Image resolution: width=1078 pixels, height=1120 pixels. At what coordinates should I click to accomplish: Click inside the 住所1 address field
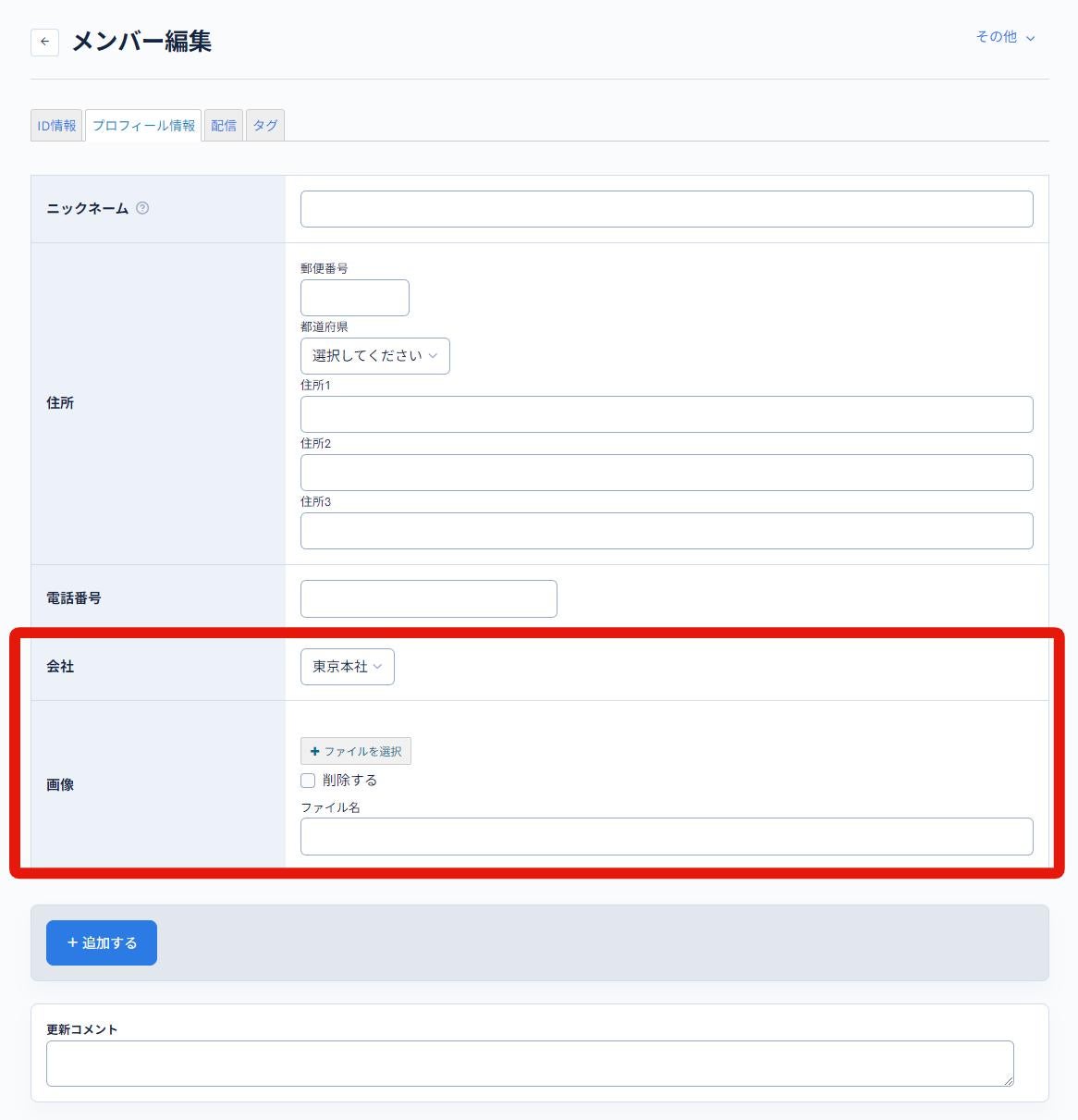click(x=665, y=413)
